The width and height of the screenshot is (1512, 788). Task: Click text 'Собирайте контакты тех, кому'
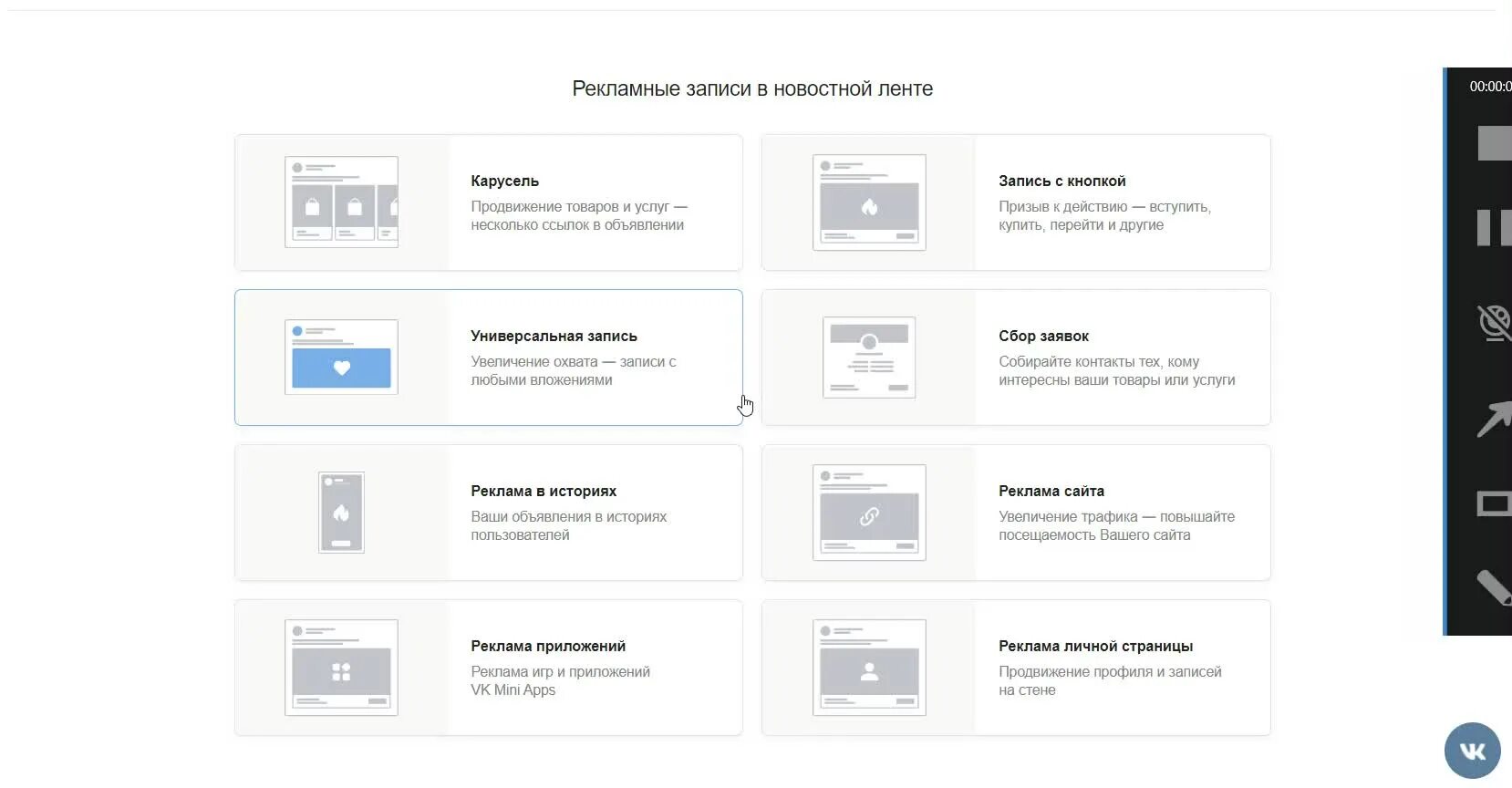pos(1099,362)
